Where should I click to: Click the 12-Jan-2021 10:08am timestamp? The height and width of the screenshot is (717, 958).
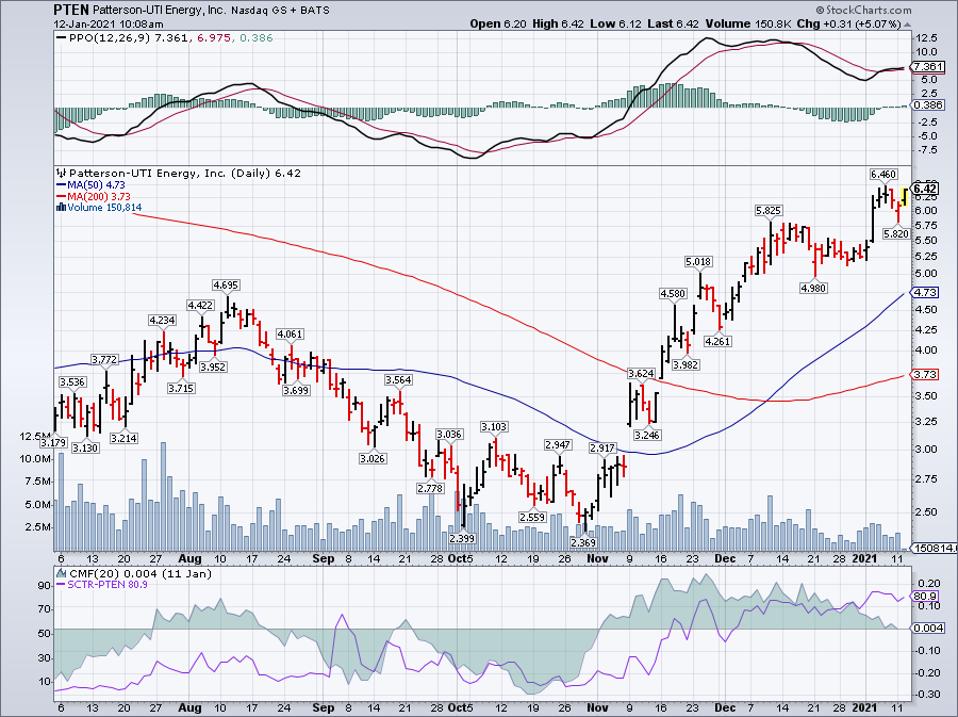(x=109, y=24)
